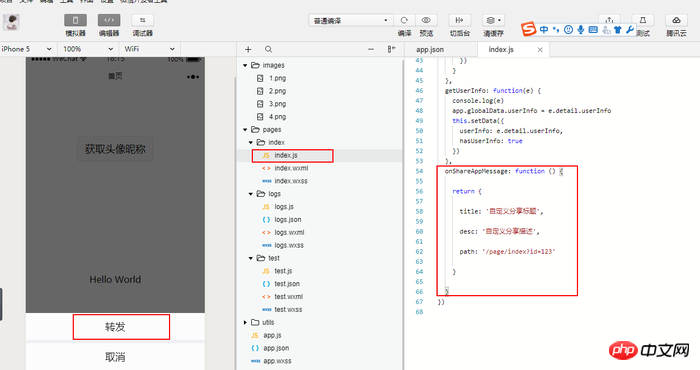Open the 100% zoom level dropdown
Image resolution: width=700 pixels, height=370 pixels.
(88, 49)
